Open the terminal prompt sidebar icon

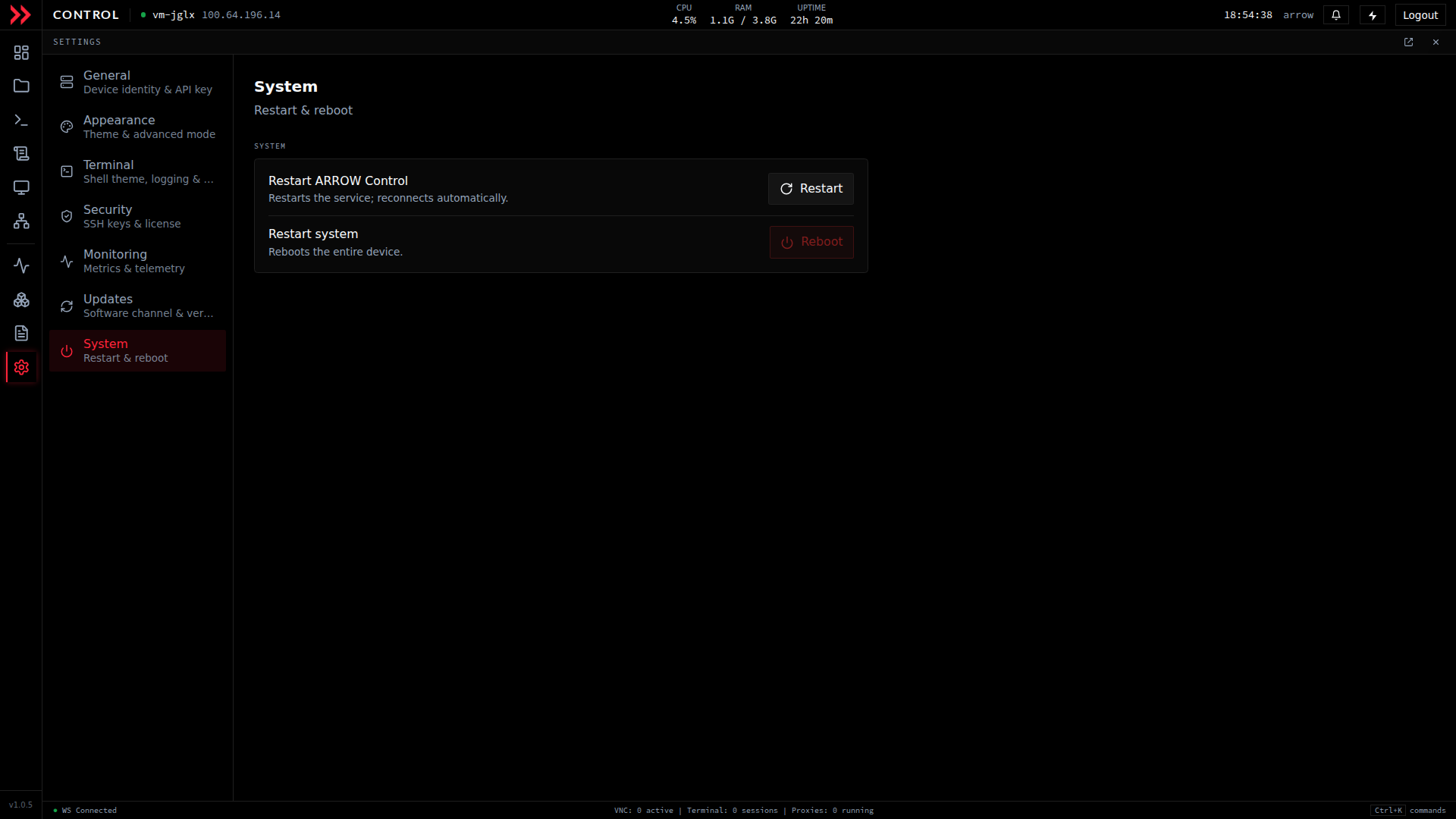21,120
